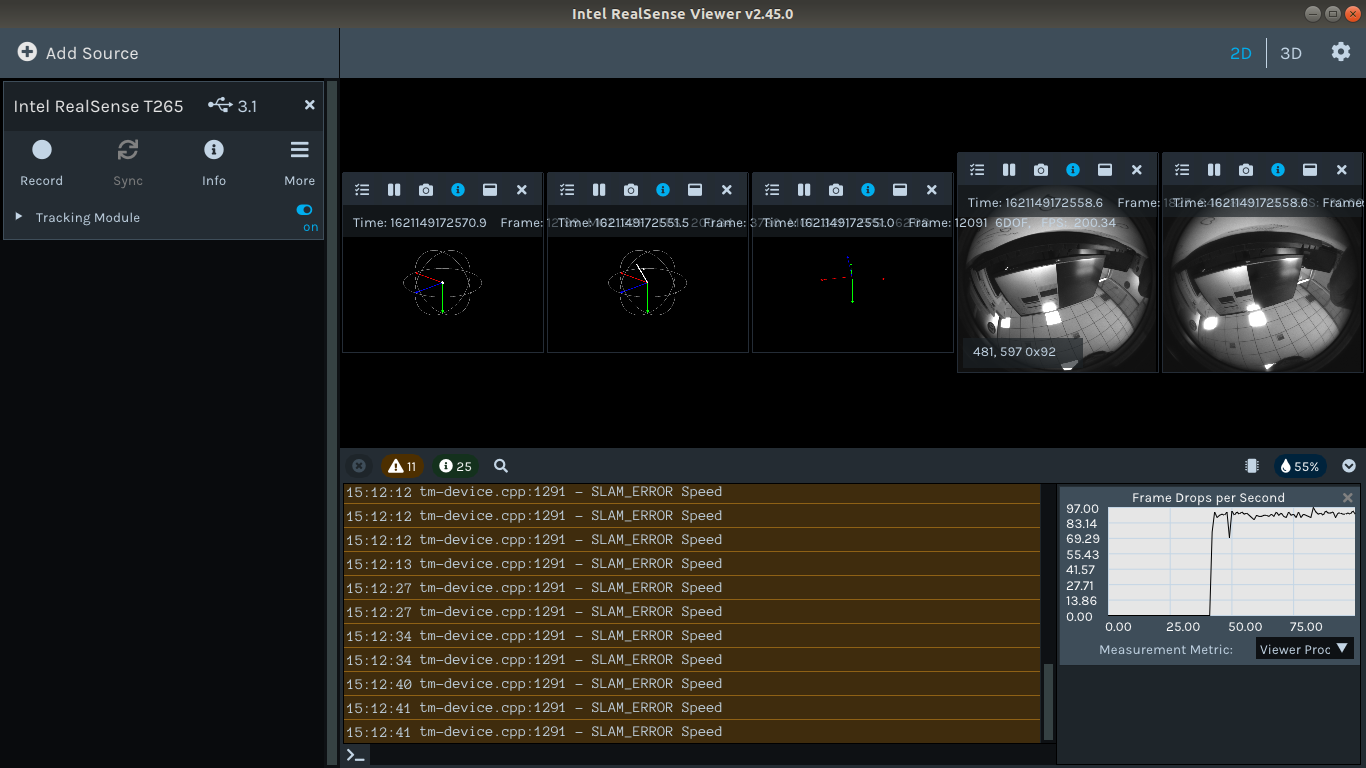Open the Measurement Metric dropdown

[1304, 649]
